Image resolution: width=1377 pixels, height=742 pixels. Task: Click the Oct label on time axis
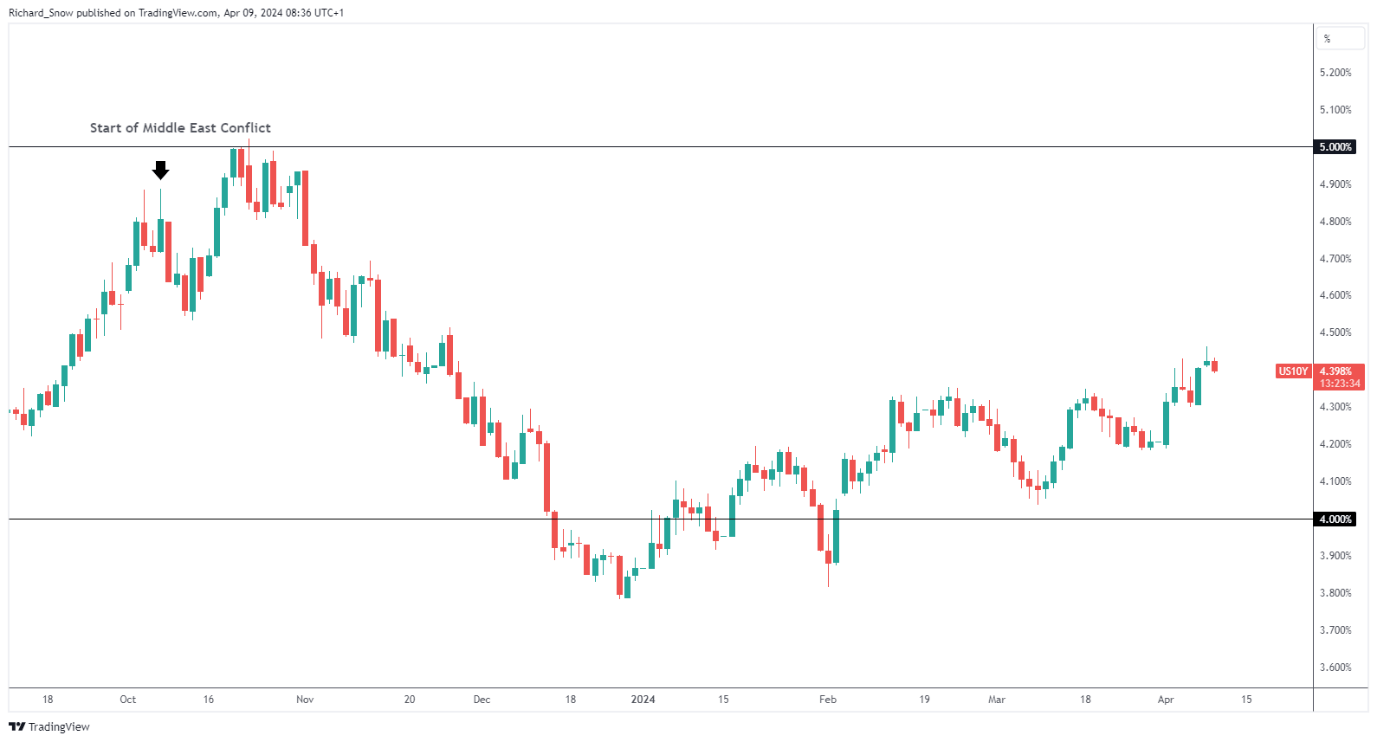[x=127, y=699]
